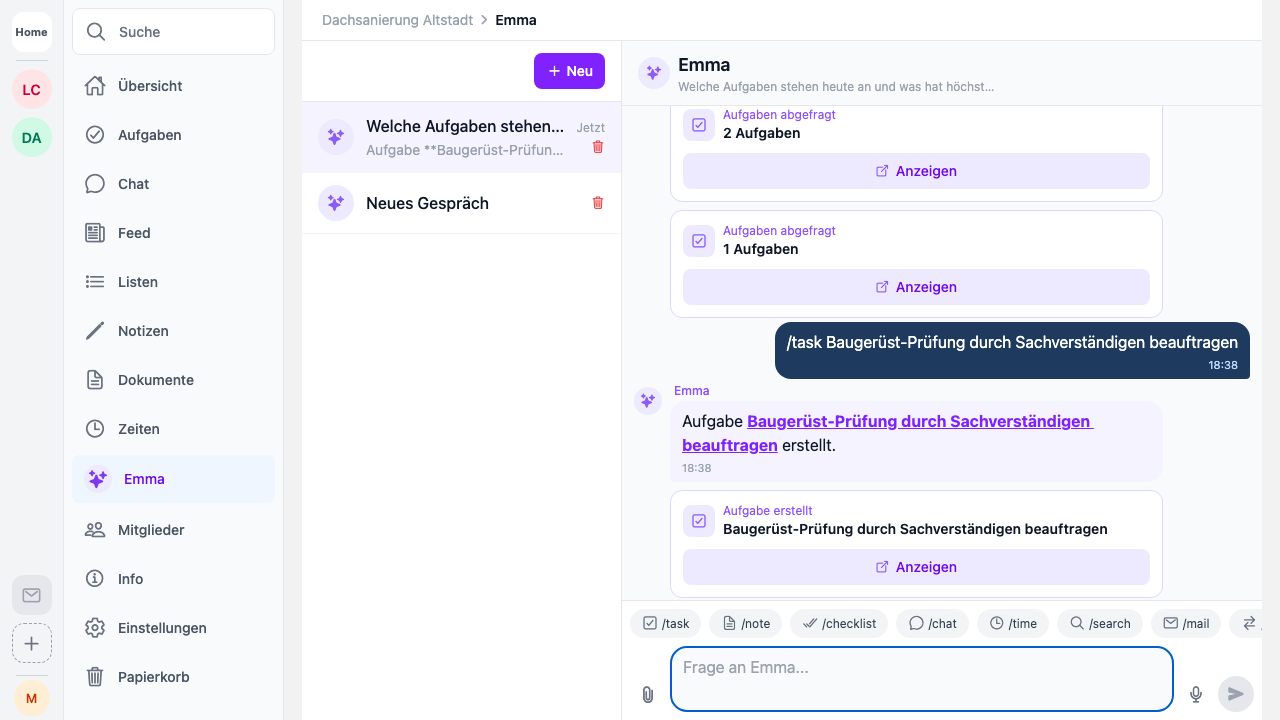The image size is (1280, 720).
Task: Click the Neu button to start conversation
Action: (569, 71)
